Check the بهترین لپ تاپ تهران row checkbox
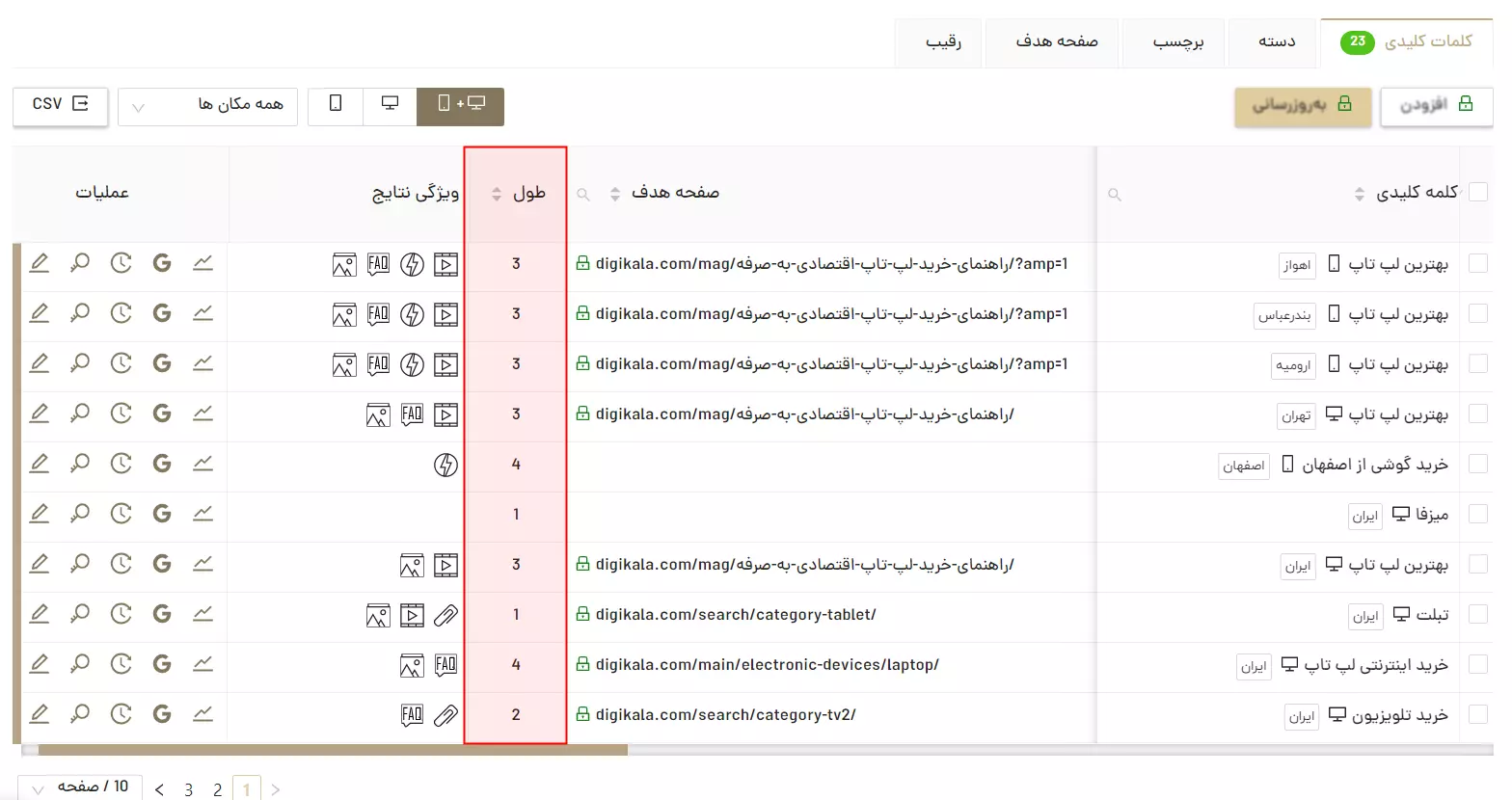The image size is (1512, 800). (1477, 413)
